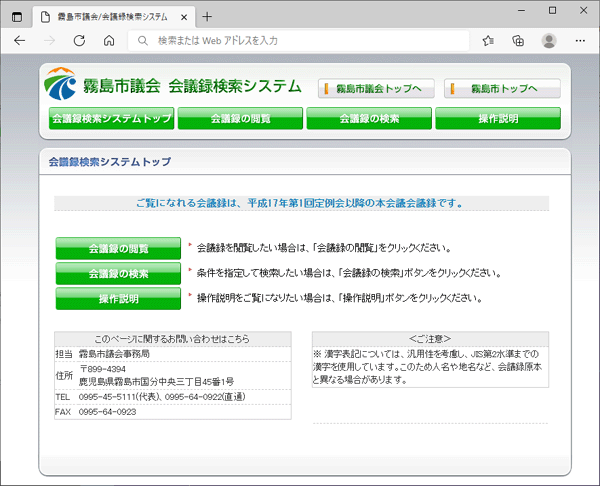The width and height of the screenshot is (600, 486).
Task: Open the user profile avatar
Action: (549, 41)
